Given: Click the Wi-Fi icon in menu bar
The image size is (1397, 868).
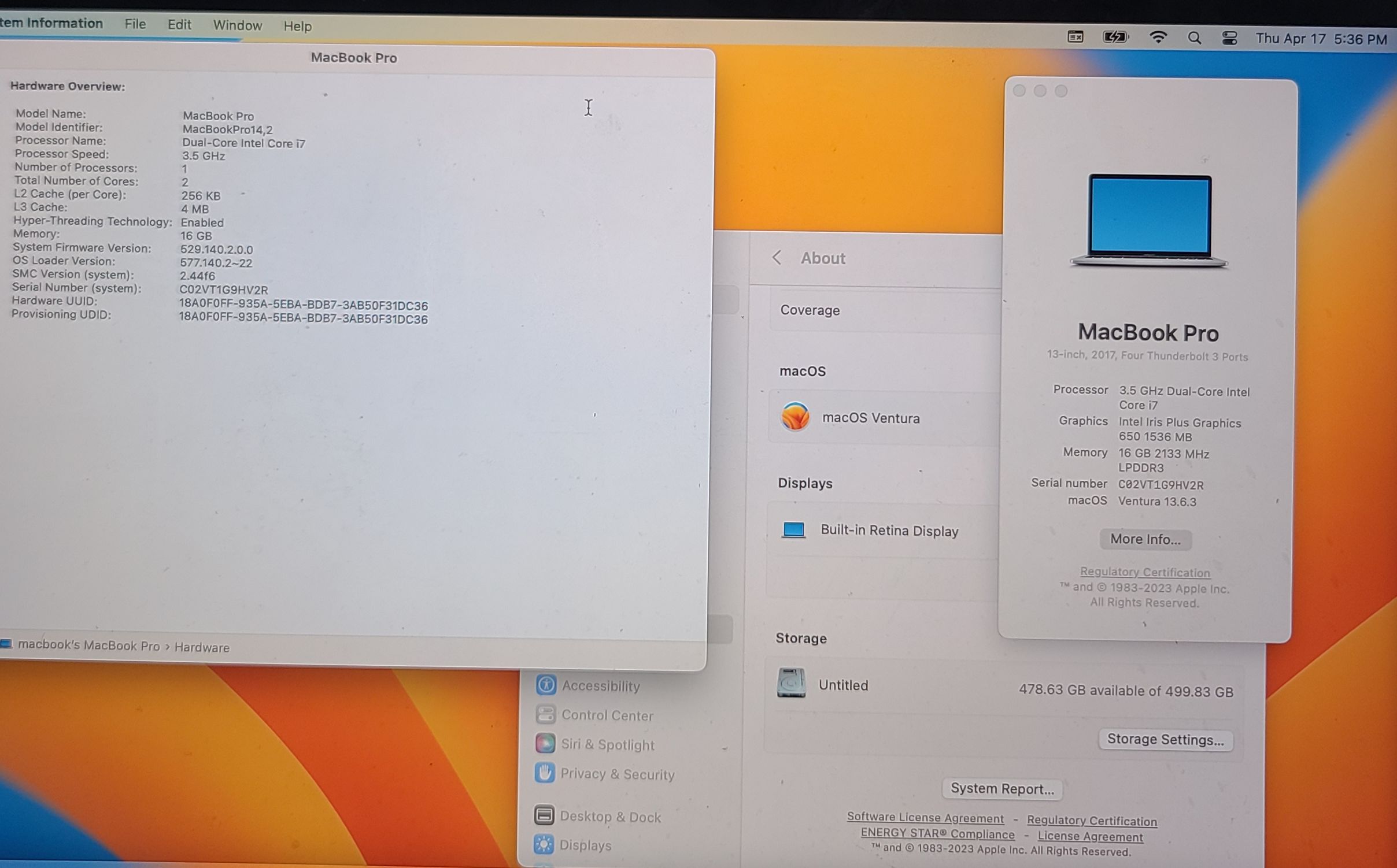Looking at the screenshot, I should (x=1157, y=38).
